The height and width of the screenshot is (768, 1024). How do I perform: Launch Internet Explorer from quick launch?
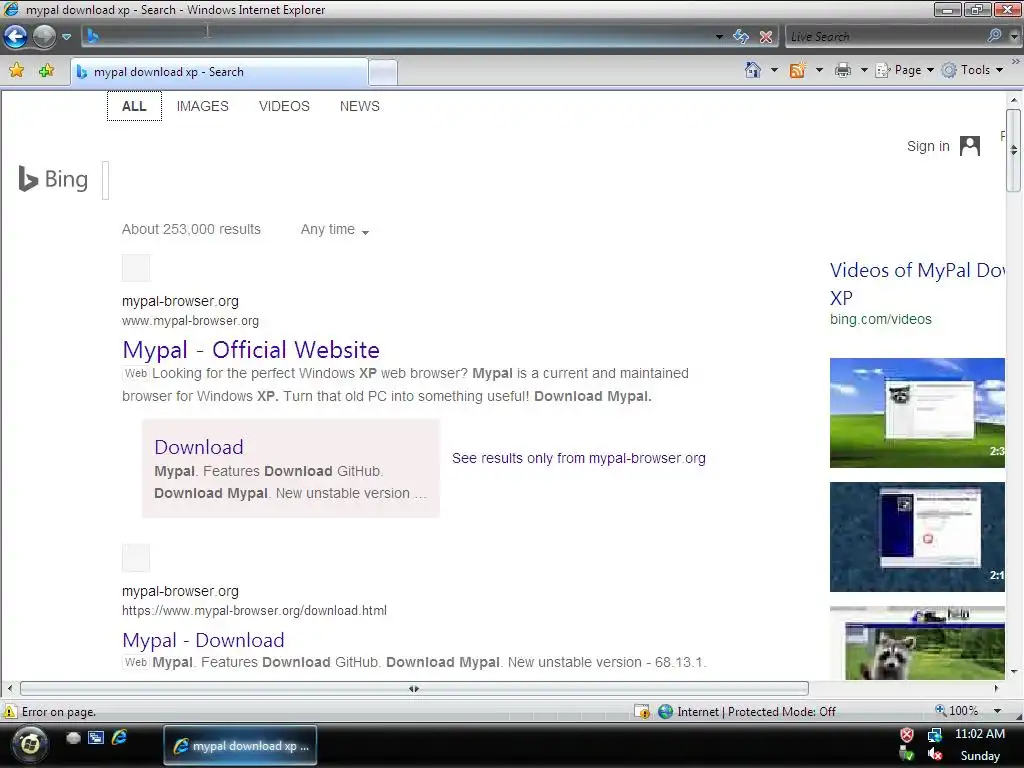pos(119,737)
